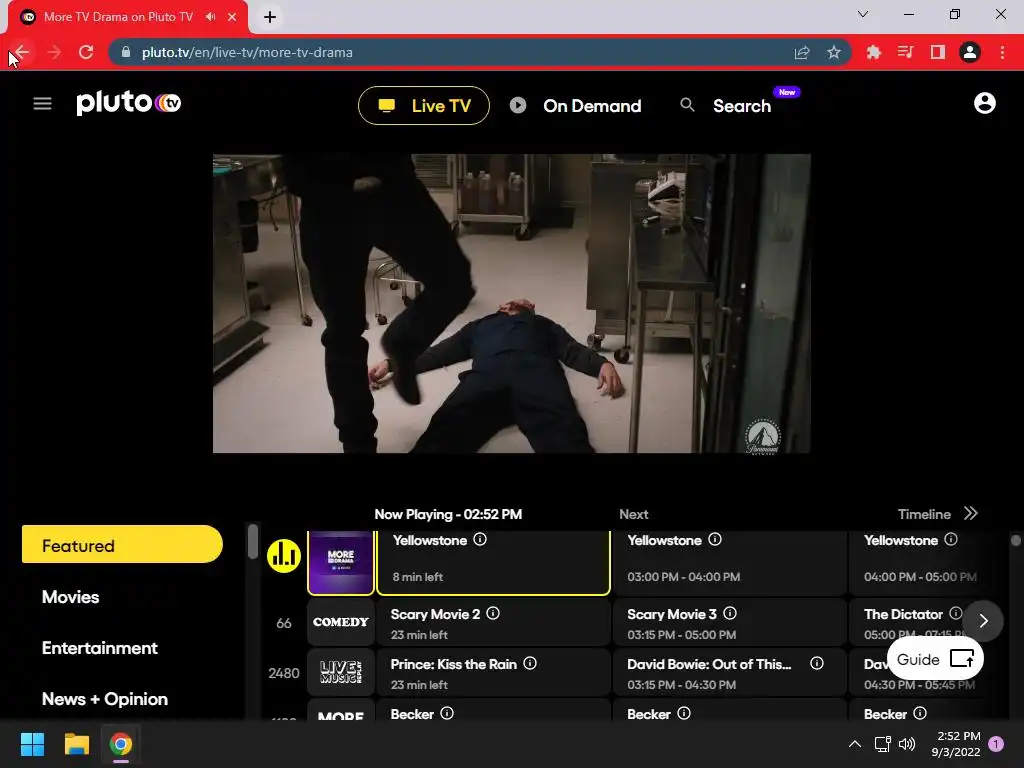Click the address bar URL

point(247,52)
